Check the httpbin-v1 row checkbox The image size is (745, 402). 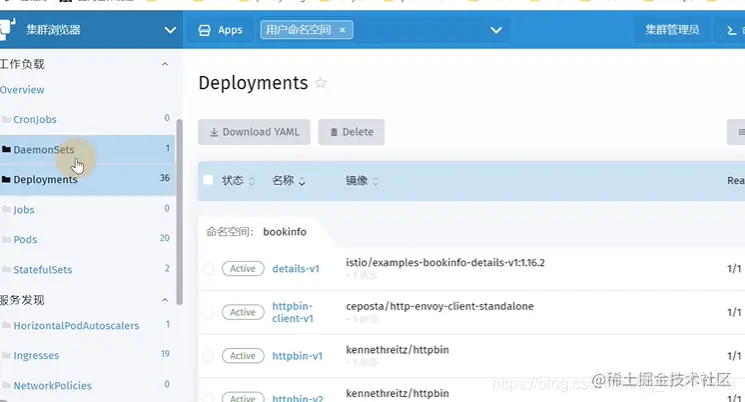pyautogui.click(x=208, y=356)
